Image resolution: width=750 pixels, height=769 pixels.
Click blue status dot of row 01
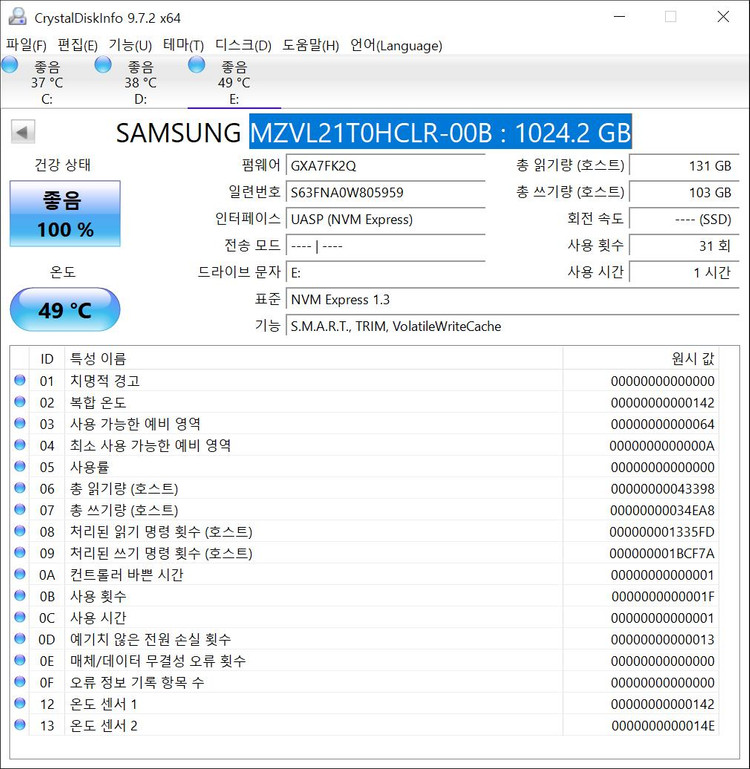[x=20, y=380]
